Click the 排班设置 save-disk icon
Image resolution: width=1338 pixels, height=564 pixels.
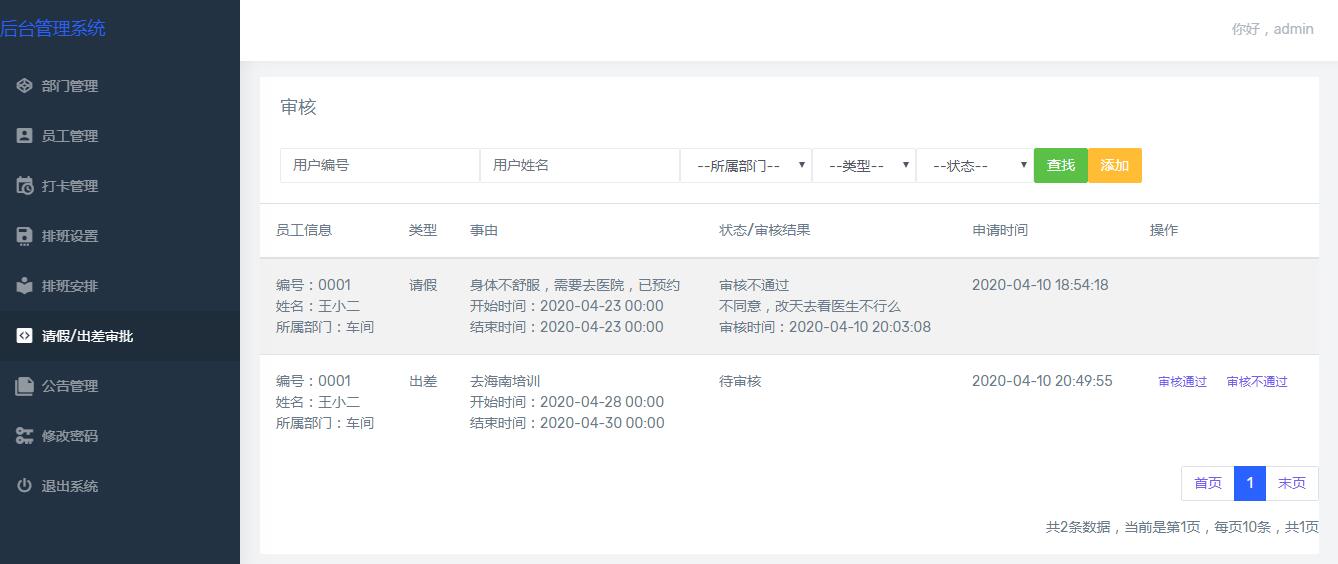[x=25, y=236]
